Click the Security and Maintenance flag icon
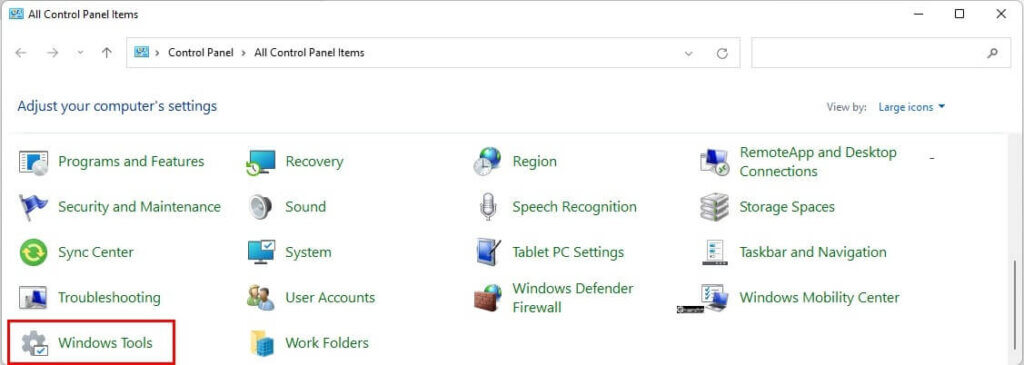Screen dimensions: 1024x365 33,207
